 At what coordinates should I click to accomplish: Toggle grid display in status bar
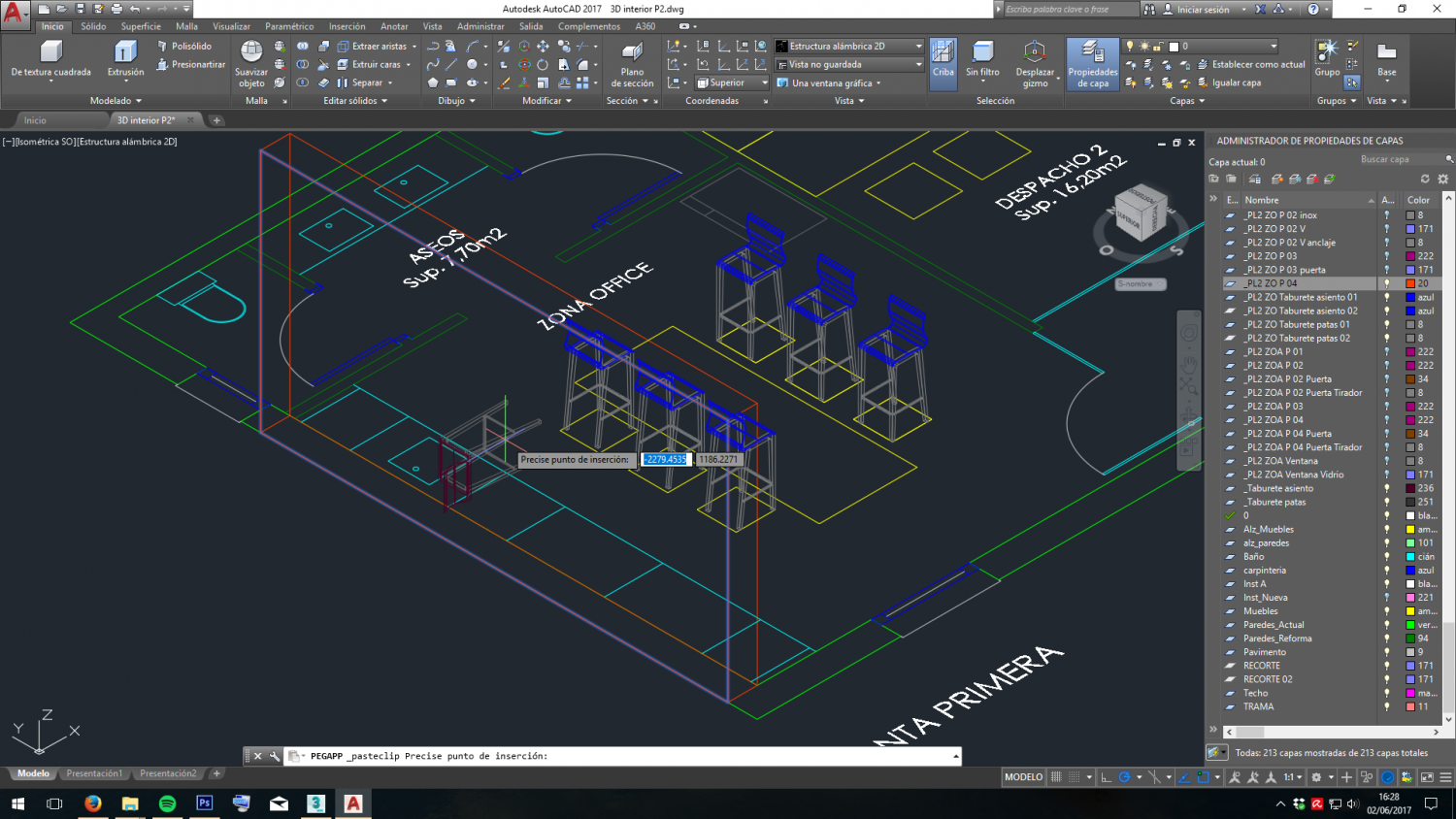pos(1056,777)
